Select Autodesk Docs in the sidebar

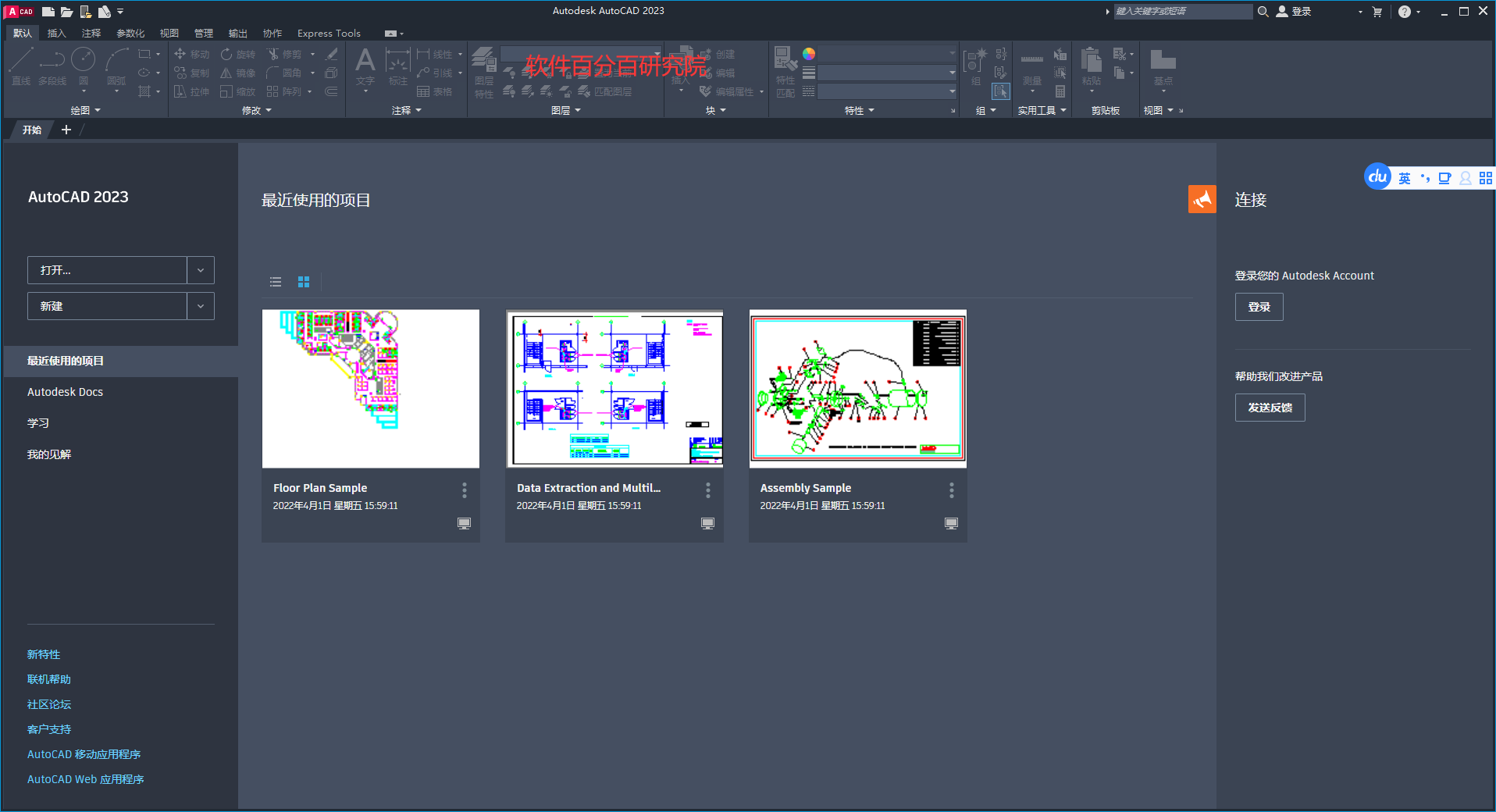(121, 392)
